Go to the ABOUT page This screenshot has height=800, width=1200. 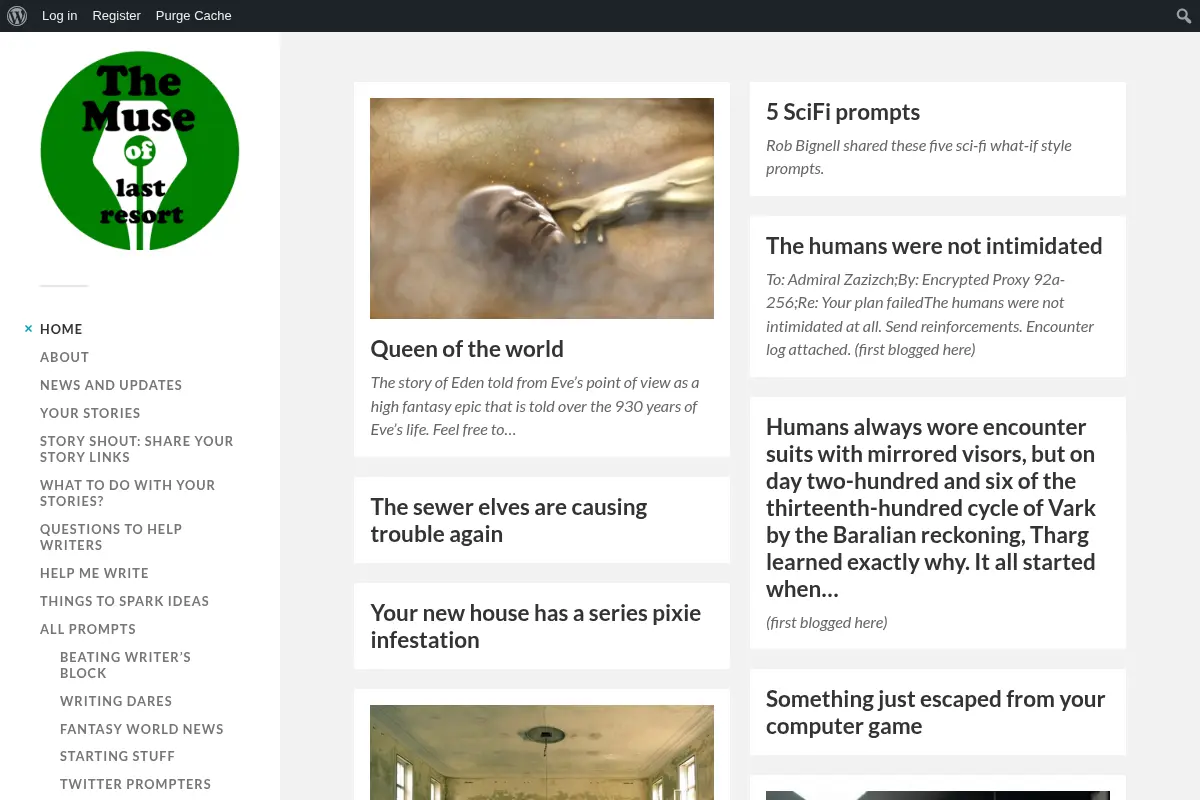[65, 357]
